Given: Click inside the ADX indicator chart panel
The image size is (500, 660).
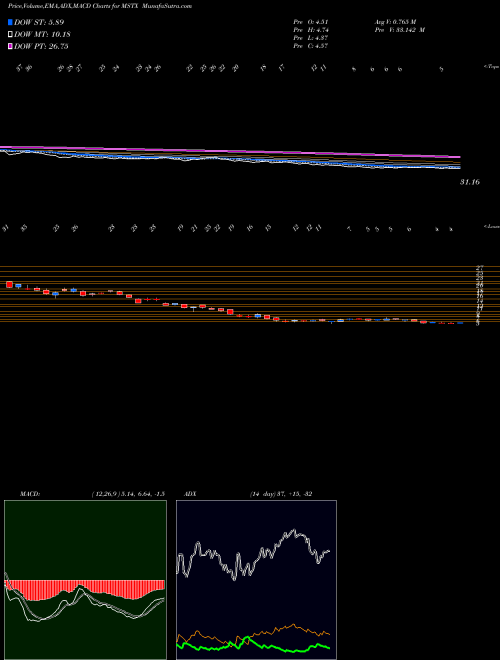Looking at the screenshot, I should 256,580.
